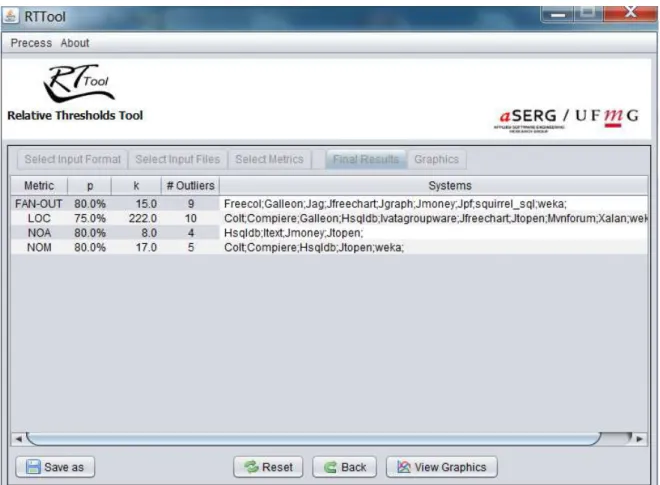Maximize the RTTool window
660x485 pixels.
click(588, 13)
